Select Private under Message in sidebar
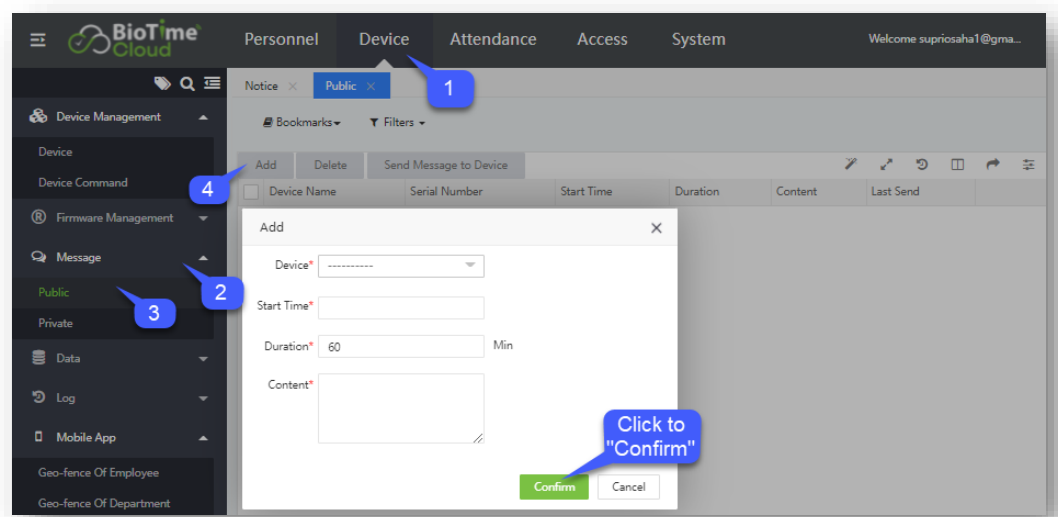Viewport: 1058px width, 517px height. (56, 323)
